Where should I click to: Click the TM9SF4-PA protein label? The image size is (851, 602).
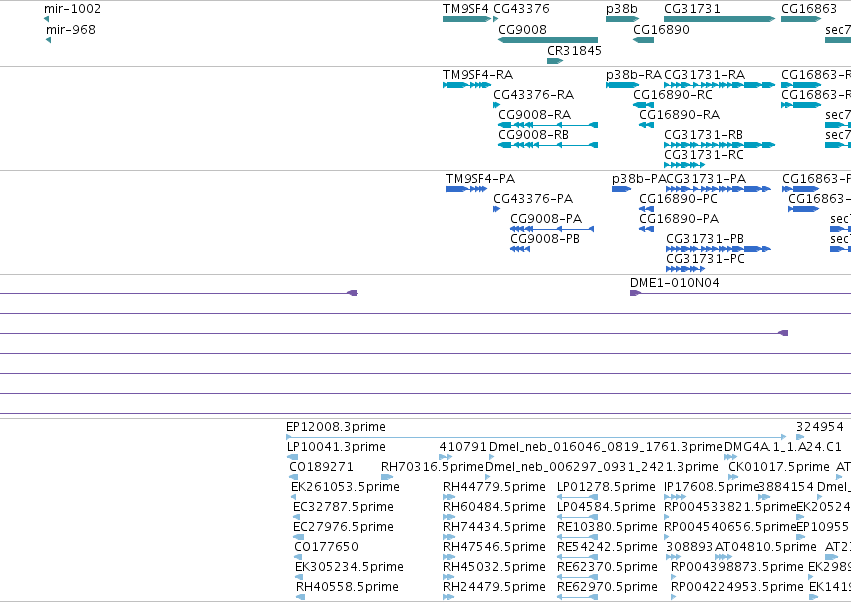pyautogui.click(x=480, y=179)
